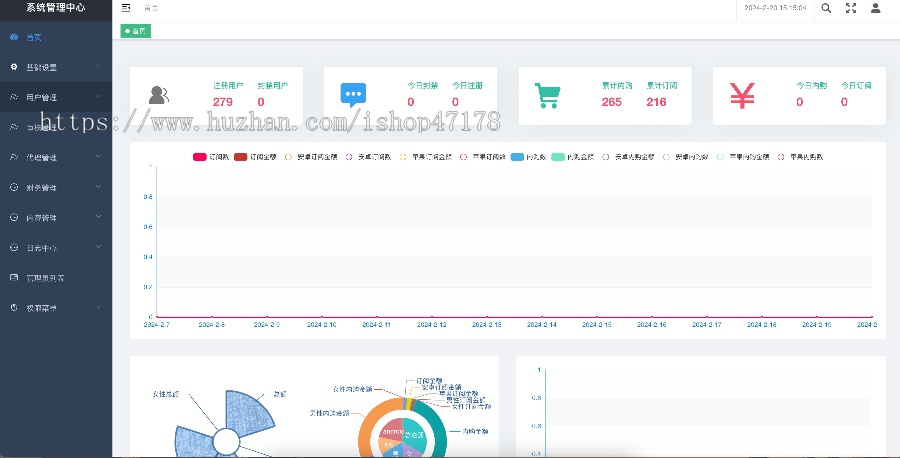Expand 代理管理 using its chevron arrow
Image resolution: width=900 pixels, height=458 pixels.
[x=98, y=157]
